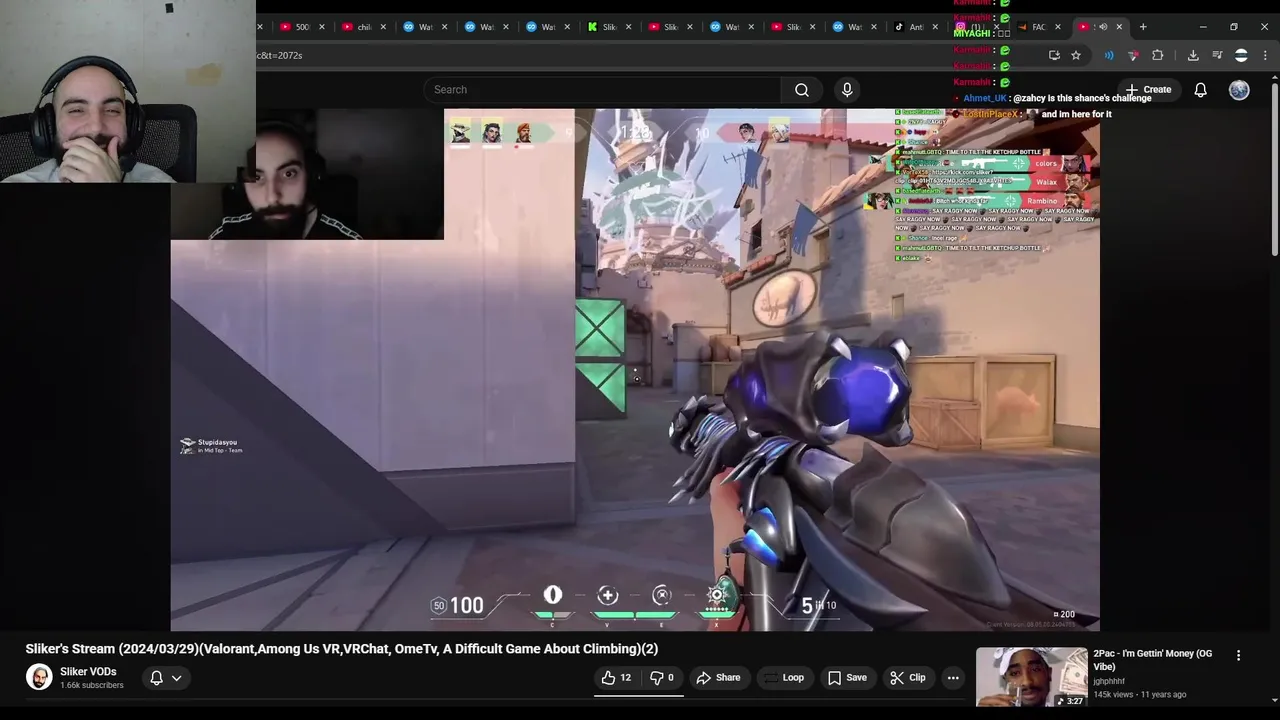Click the YouTube search magnifier button
This screenshot has width=1280, height=720.
pos(801,90)
